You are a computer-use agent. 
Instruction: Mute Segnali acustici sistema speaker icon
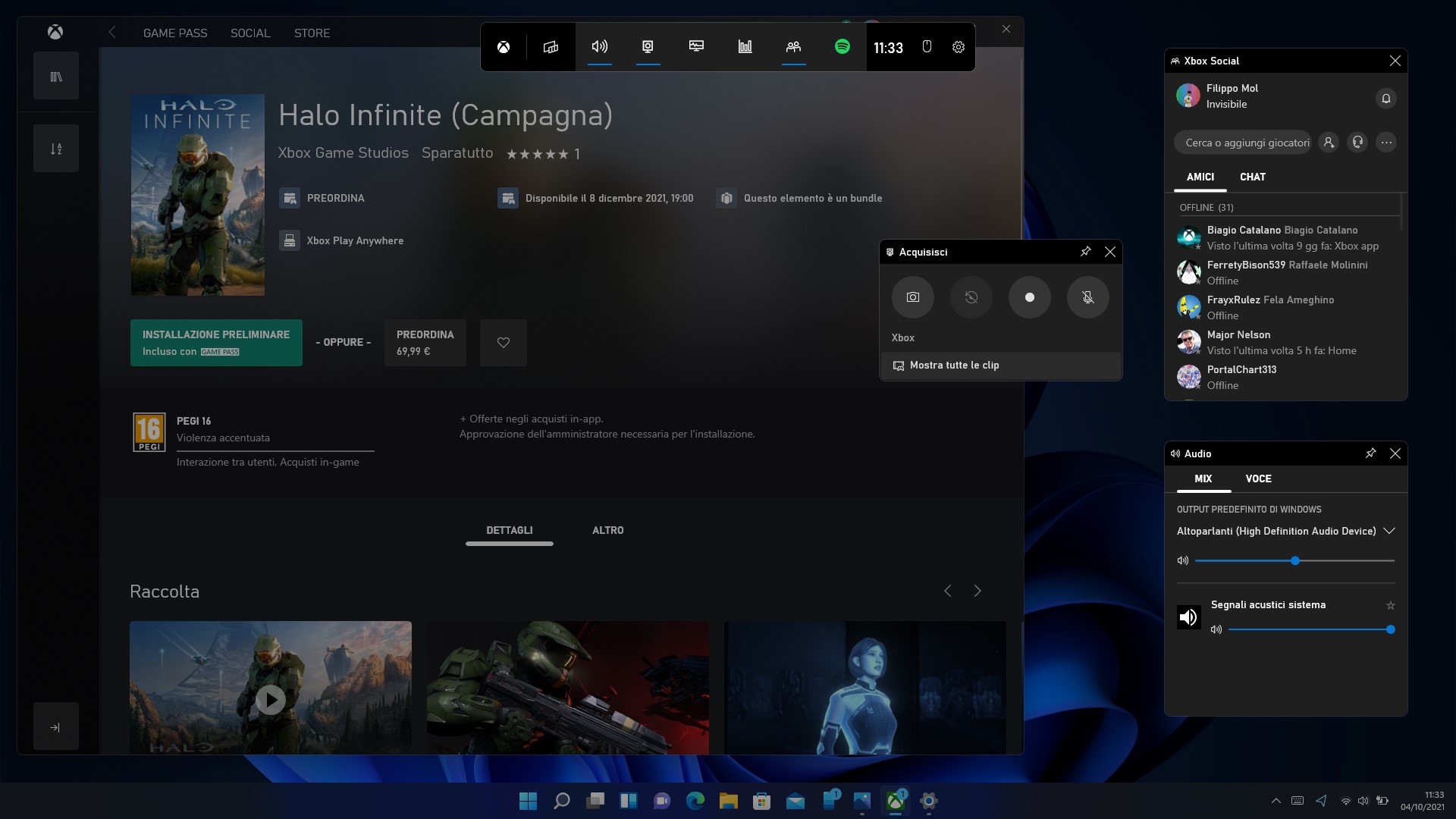pos(1216,629)
